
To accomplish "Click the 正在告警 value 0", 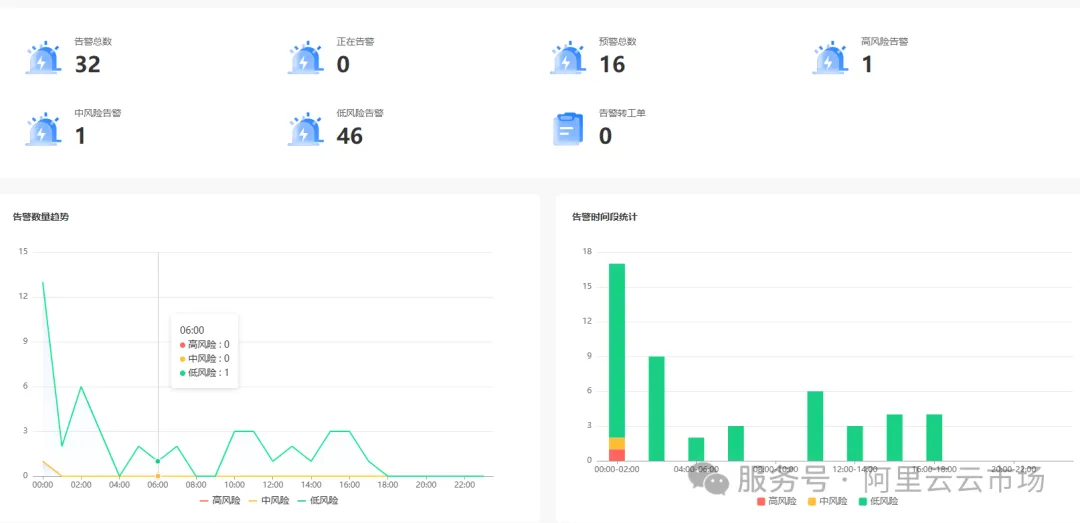I will point(343,64).
